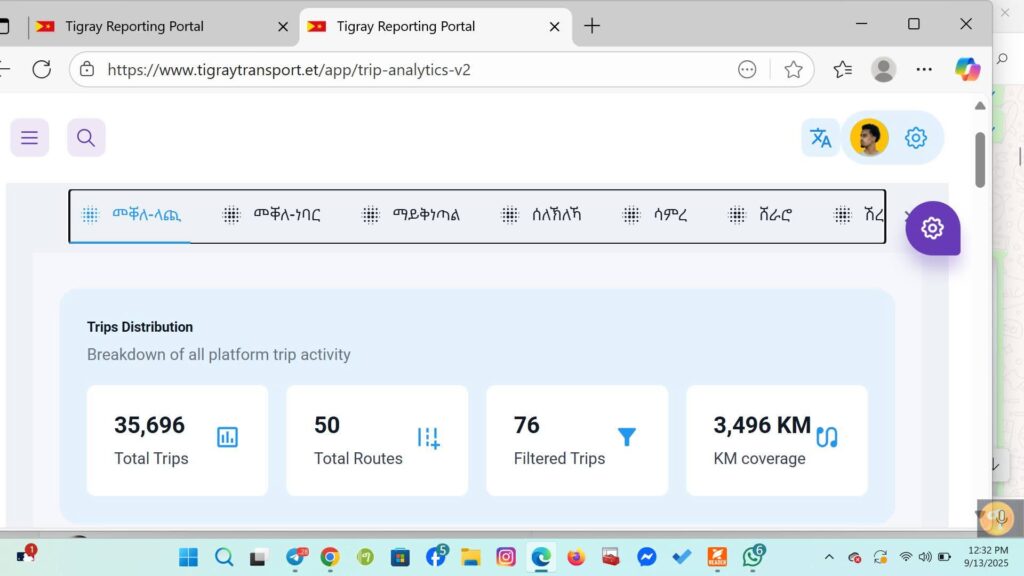1024x576 pixels.
Task: Click the address bar URL field
Action: (x=400, y=69)
